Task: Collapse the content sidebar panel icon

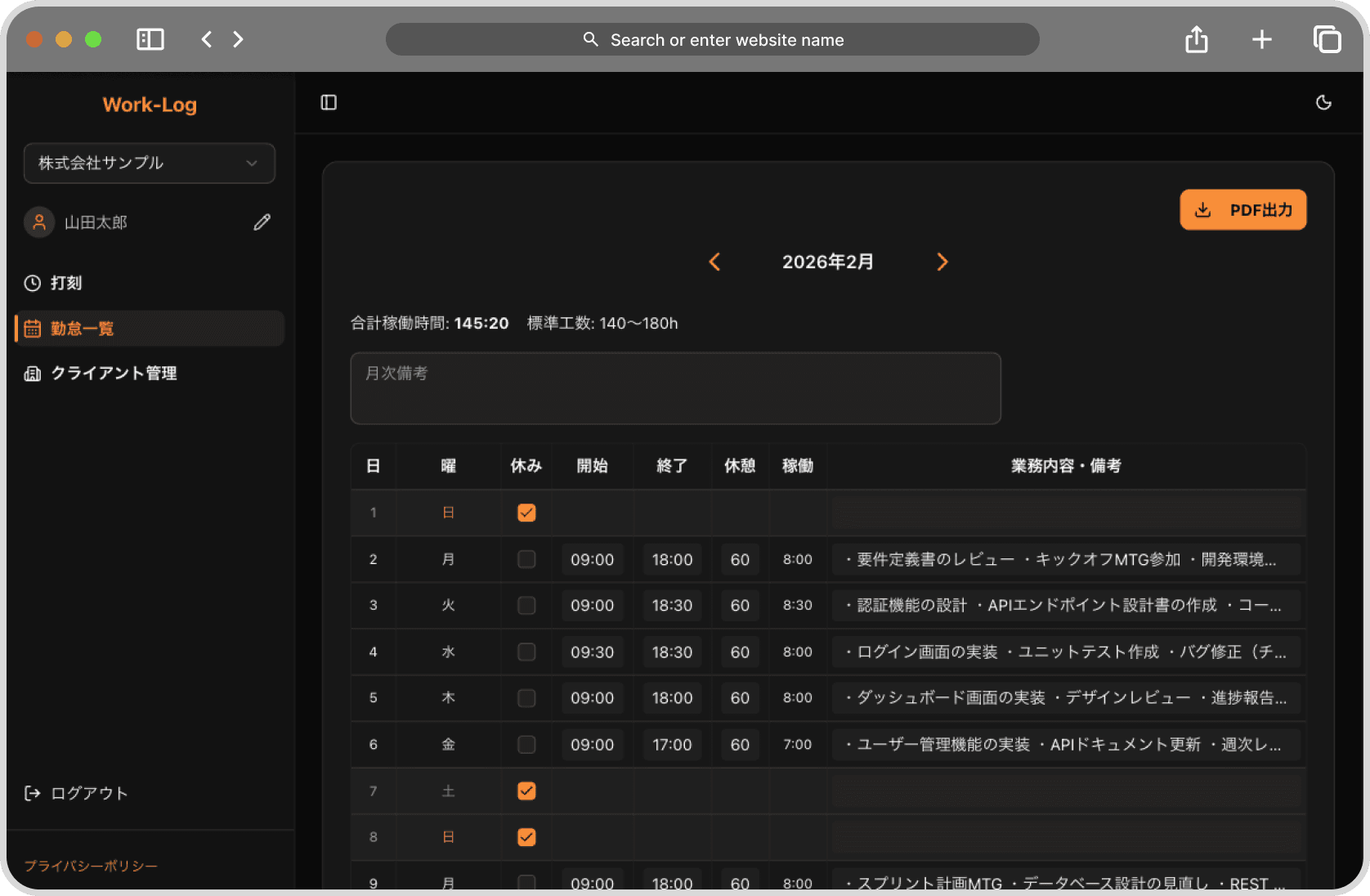Action: click(x=328, y=102)
